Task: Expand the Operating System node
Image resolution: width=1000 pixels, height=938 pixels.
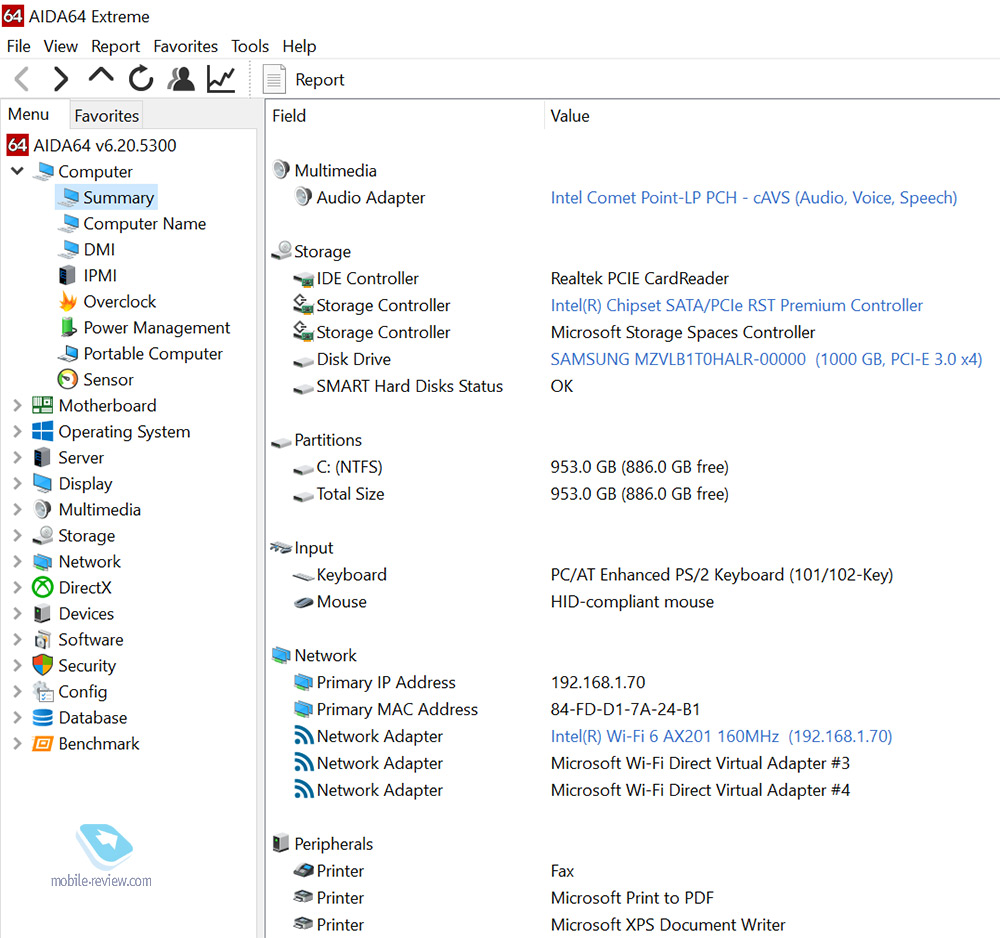Action: [x=17, y=432]
